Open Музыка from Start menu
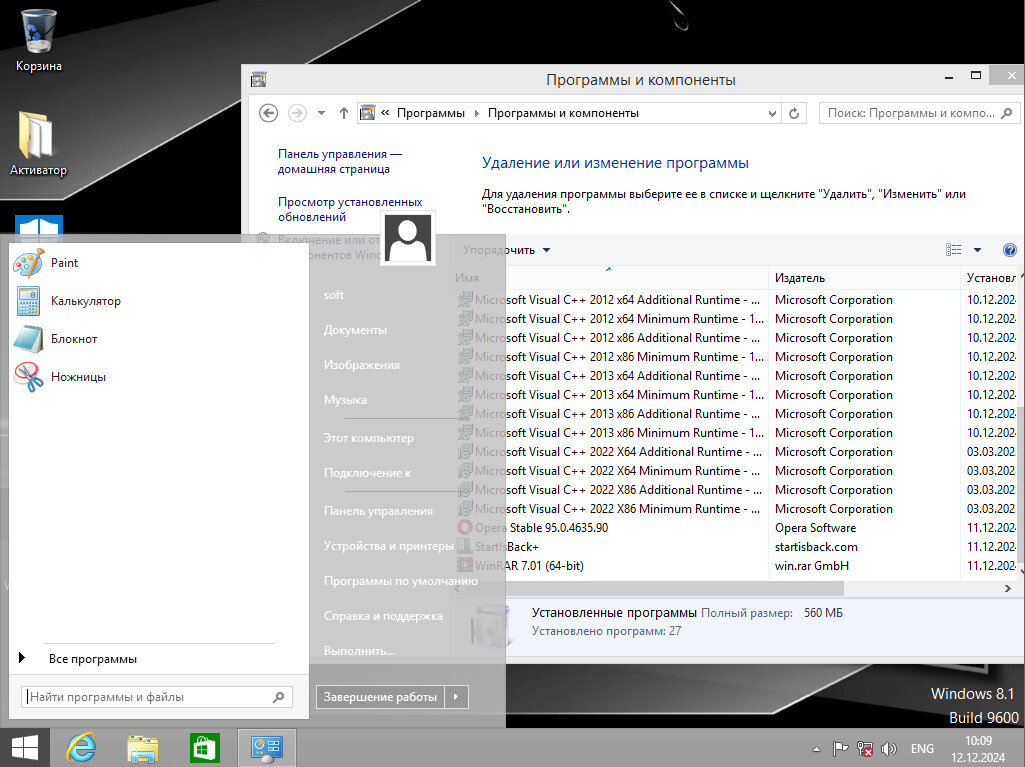 click(345, 400)
